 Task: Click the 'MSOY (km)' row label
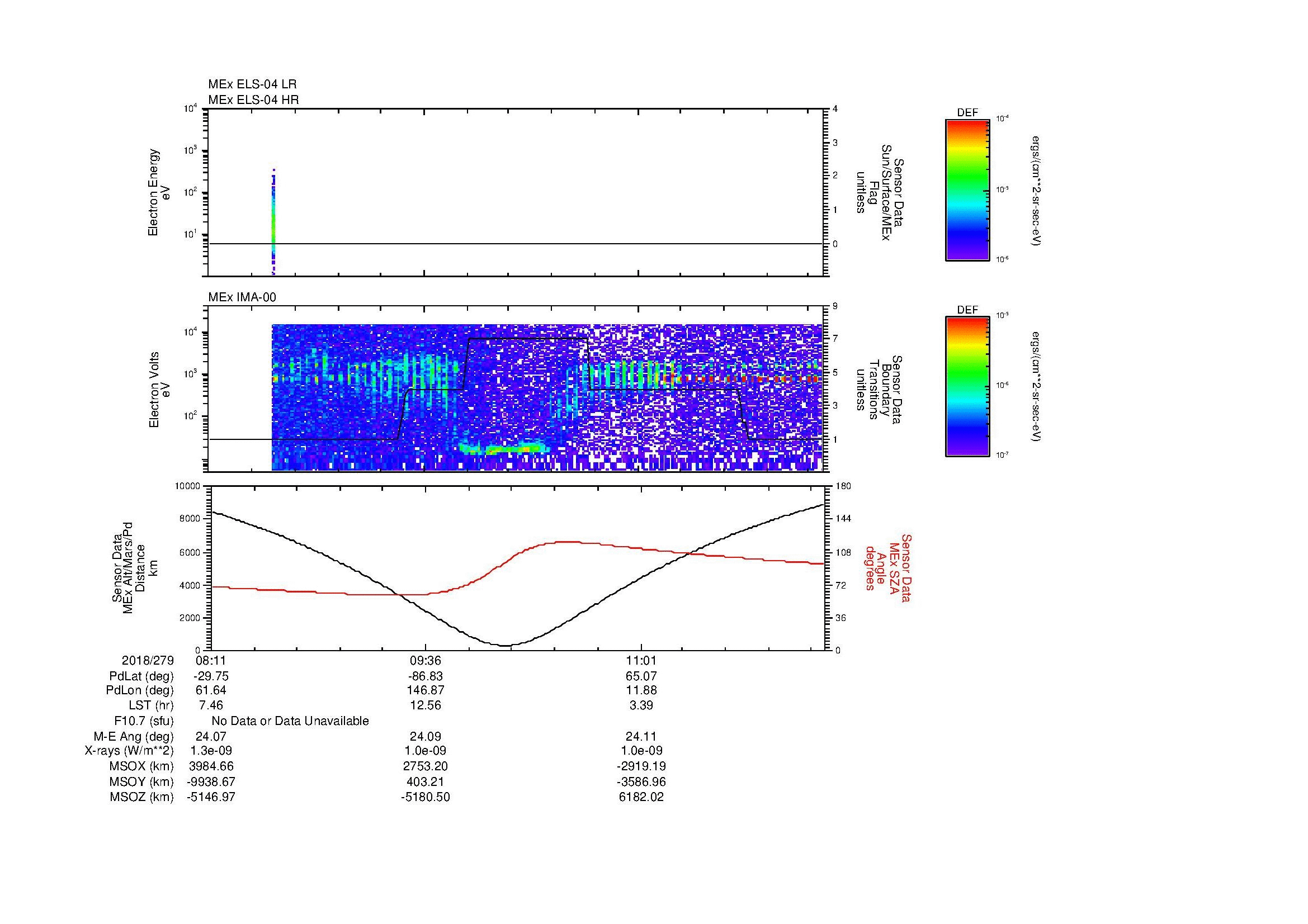(x=142, y=781)
